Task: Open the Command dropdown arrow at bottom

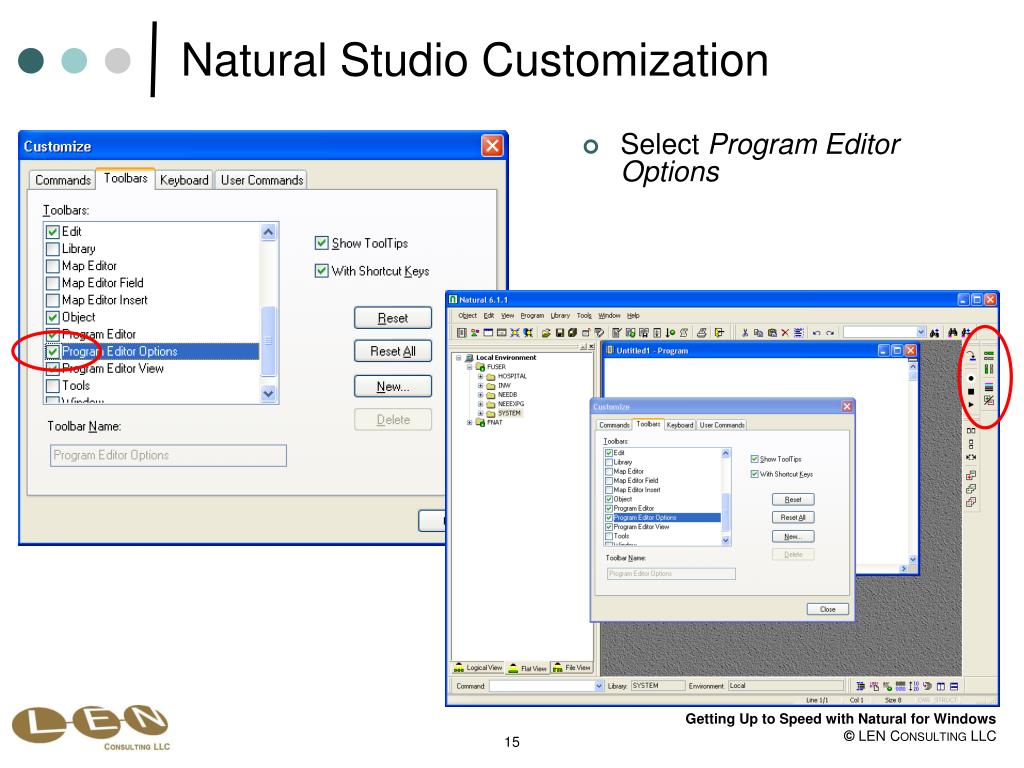Action: 599,686
